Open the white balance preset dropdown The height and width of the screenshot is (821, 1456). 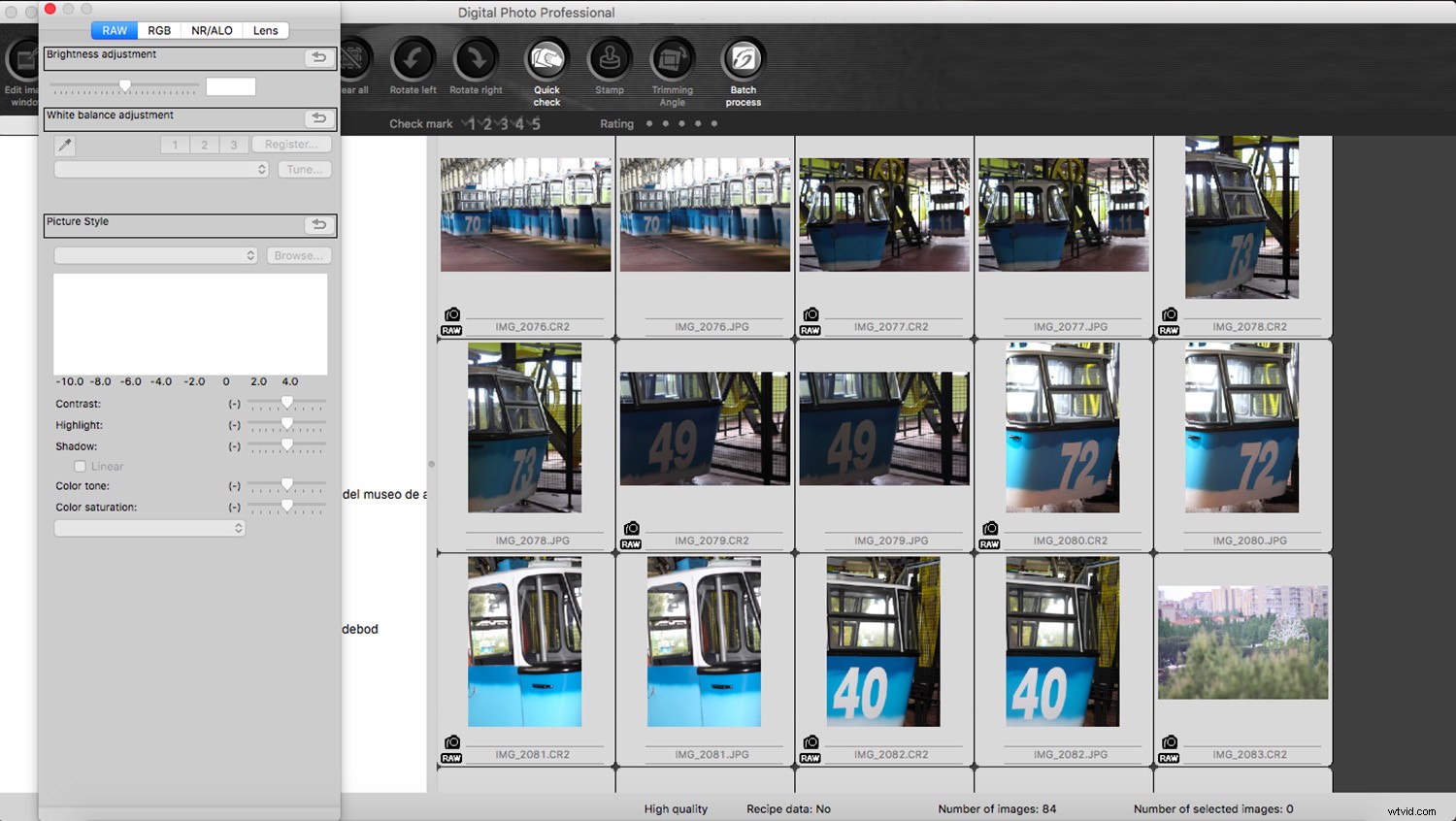pos(161,169)
